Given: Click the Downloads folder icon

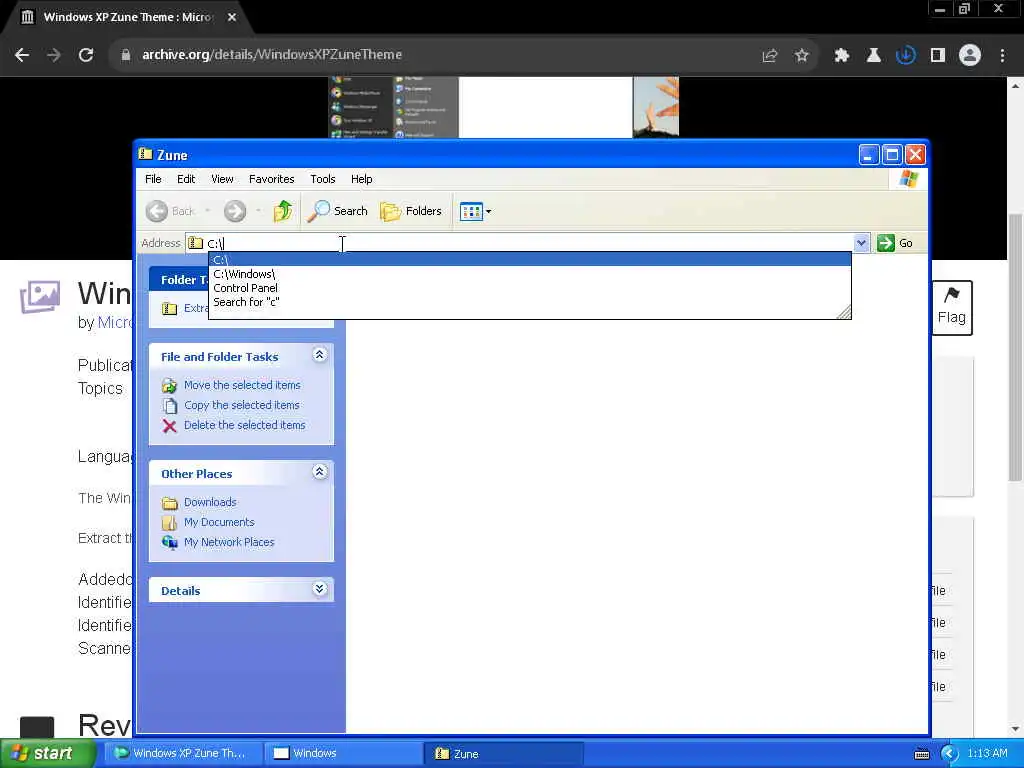Looking at the screenshot, I should pyautogui.click(x=170, y=503).
